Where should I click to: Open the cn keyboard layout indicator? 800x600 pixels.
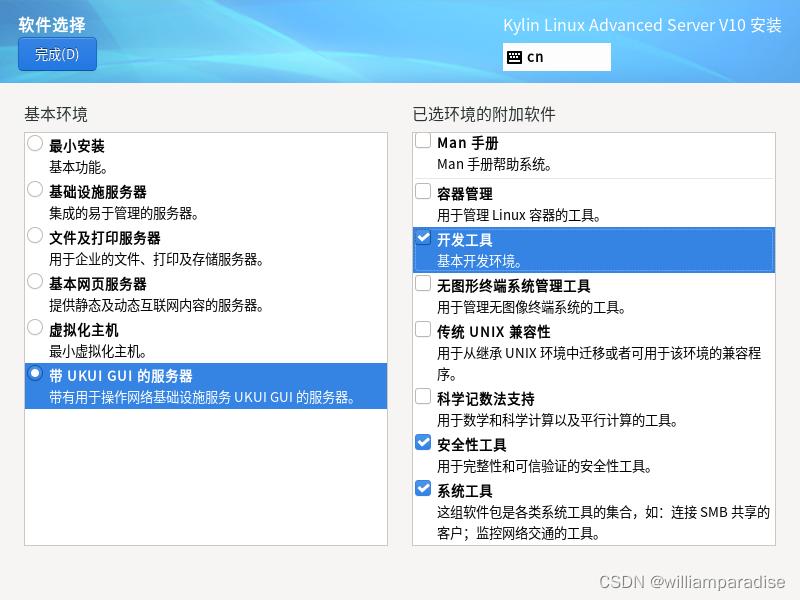tap(556, 57)
